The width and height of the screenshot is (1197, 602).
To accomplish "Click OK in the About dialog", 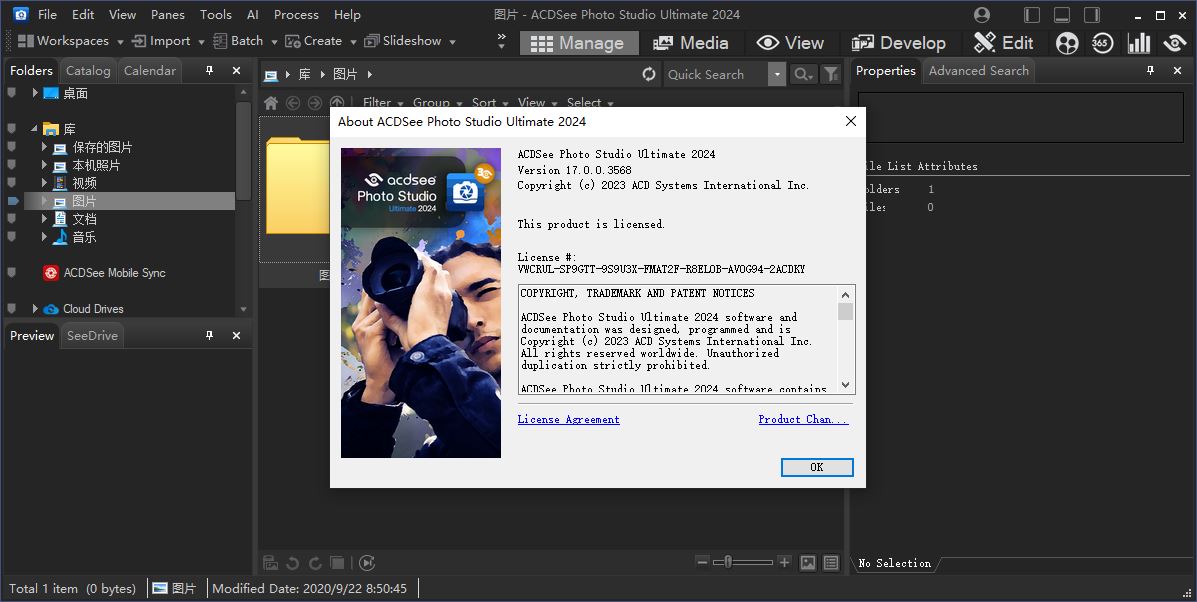I will 817,467.
